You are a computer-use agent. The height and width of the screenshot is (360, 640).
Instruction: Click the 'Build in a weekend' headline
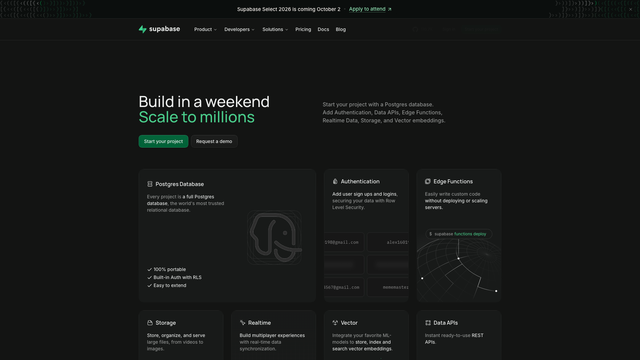pyautogui.click(x=204, y=102)
